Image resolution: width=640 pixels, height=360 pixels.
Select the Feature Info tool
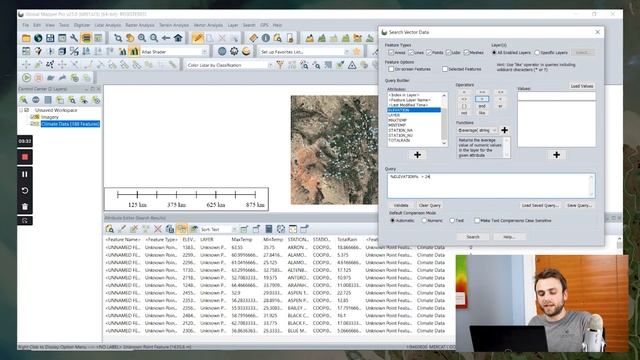tap(266, 38)
